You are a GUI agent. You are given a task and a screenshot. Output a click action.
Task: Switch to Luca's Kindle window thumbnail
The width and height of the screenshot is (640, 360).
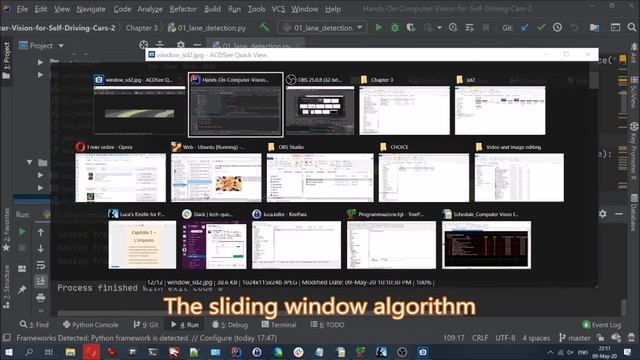[142, 240]
